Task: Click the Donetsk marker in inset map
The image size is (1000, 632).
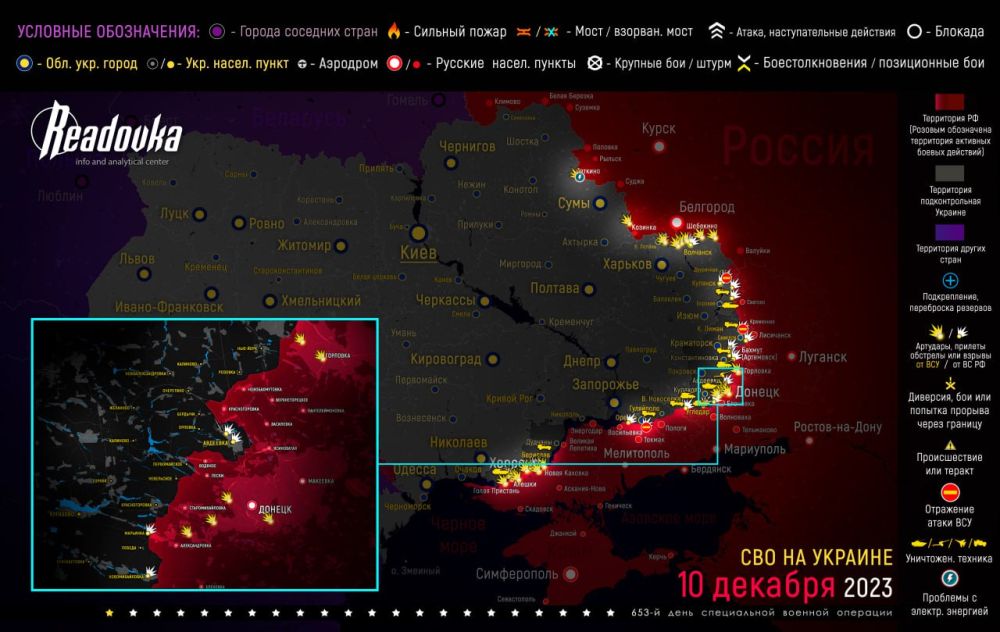Action: click(252, 506)
